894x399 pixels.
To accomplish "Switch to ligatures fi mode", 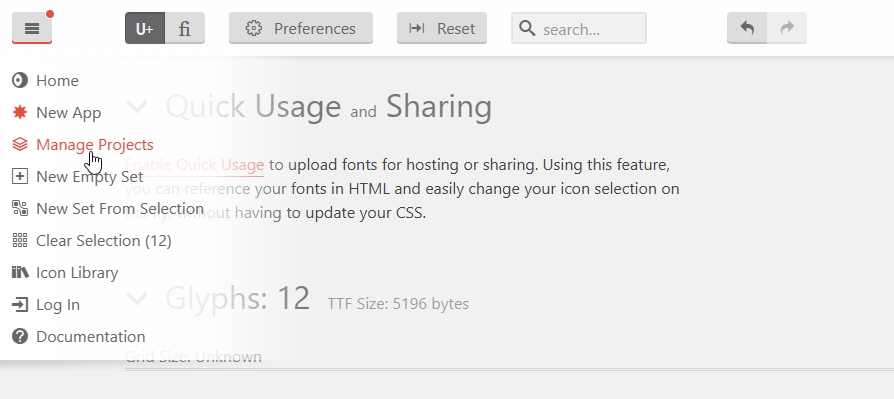I will pos(185,28).
